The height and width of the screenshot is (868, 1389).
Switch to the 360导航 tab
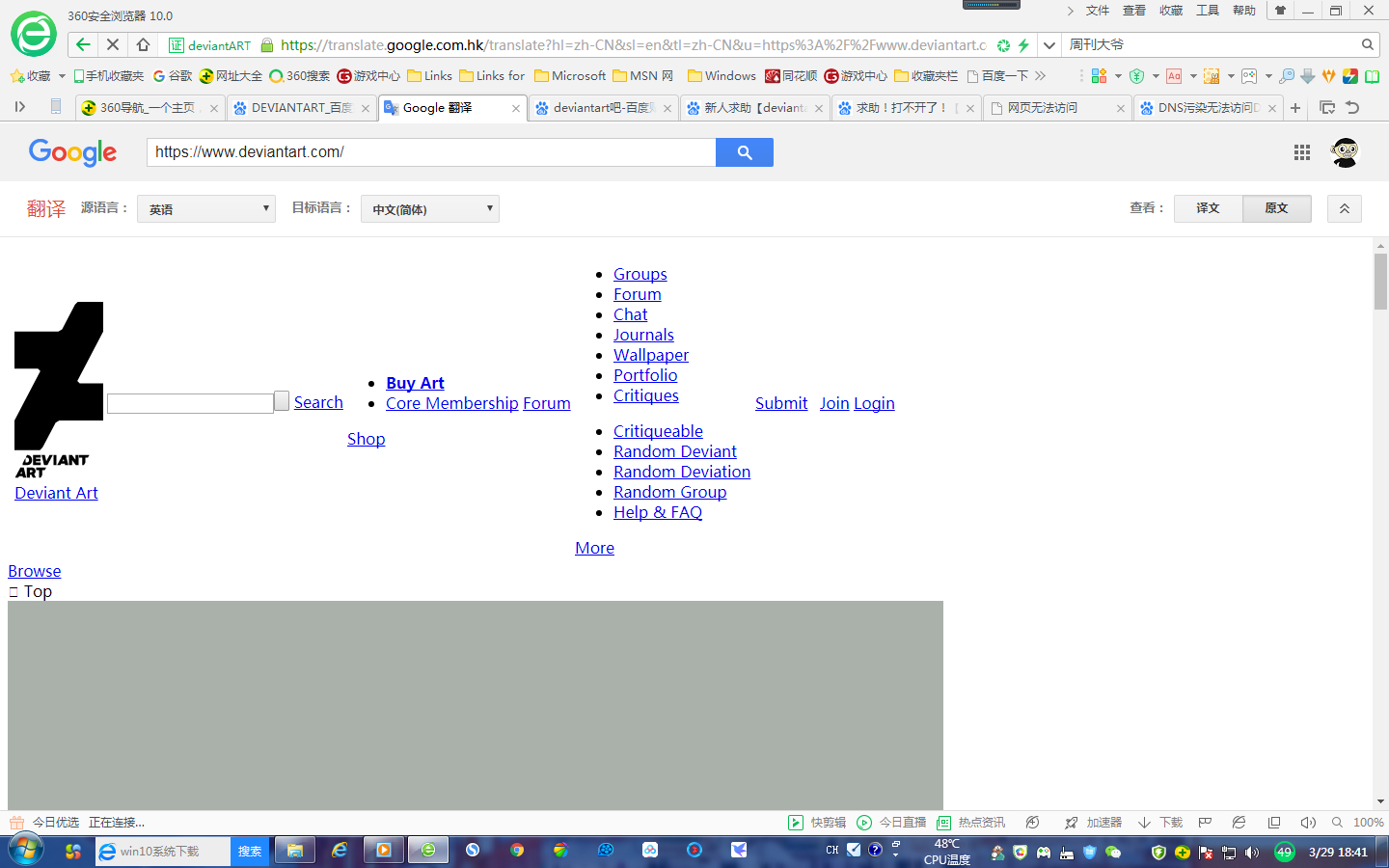[x=150, y=108]
